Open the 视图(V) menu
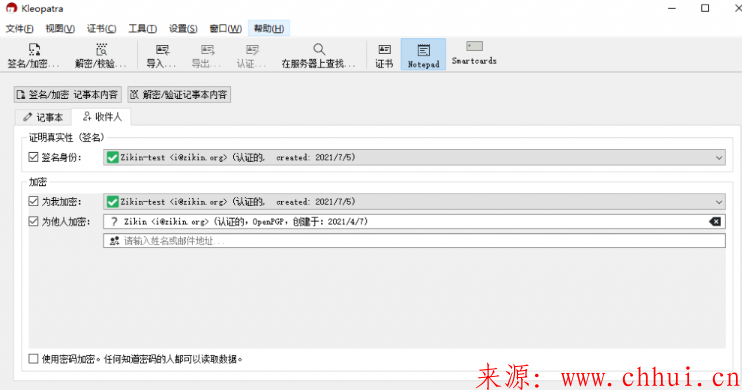The width and height of the screenshot is (742, 390). (x=60, y=28)
